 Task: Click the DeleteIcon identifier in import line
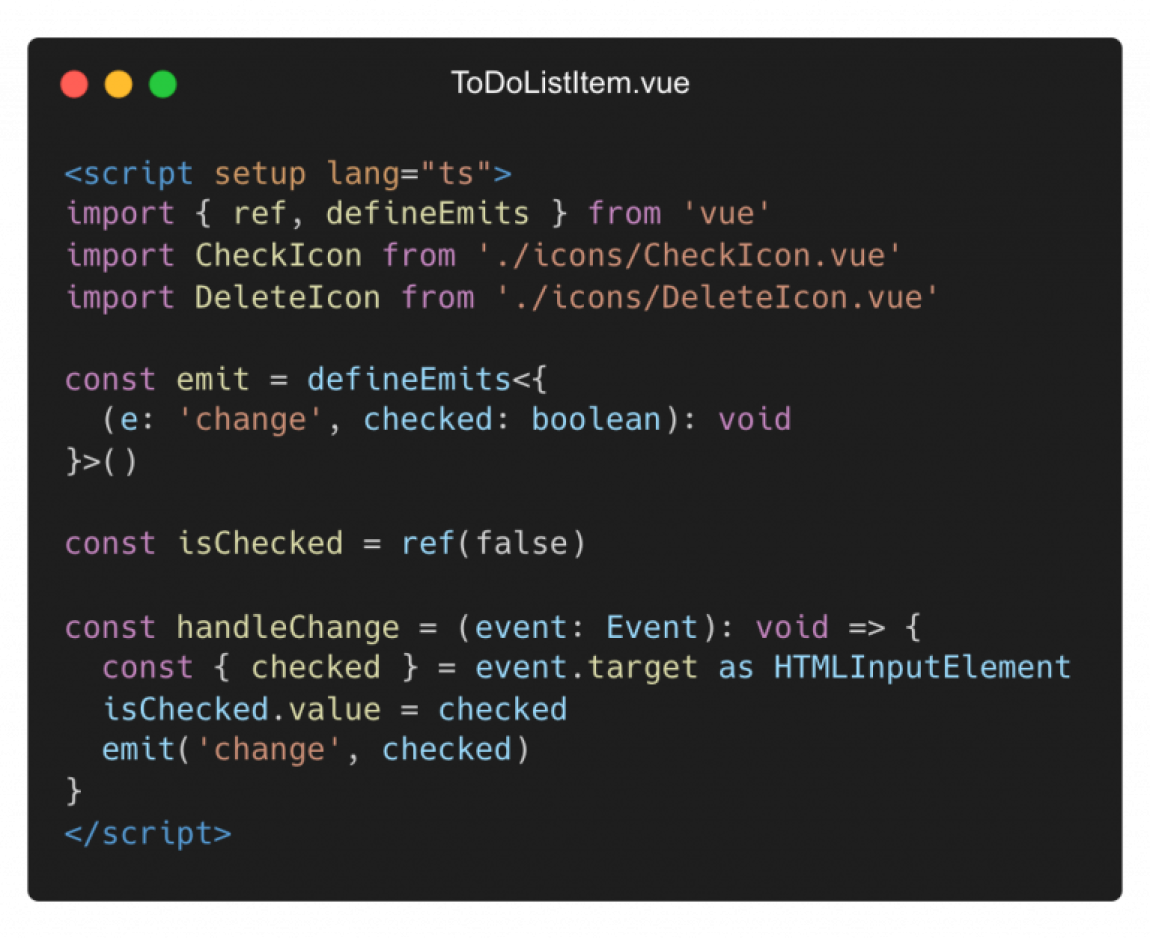click(x=288, y=297)
